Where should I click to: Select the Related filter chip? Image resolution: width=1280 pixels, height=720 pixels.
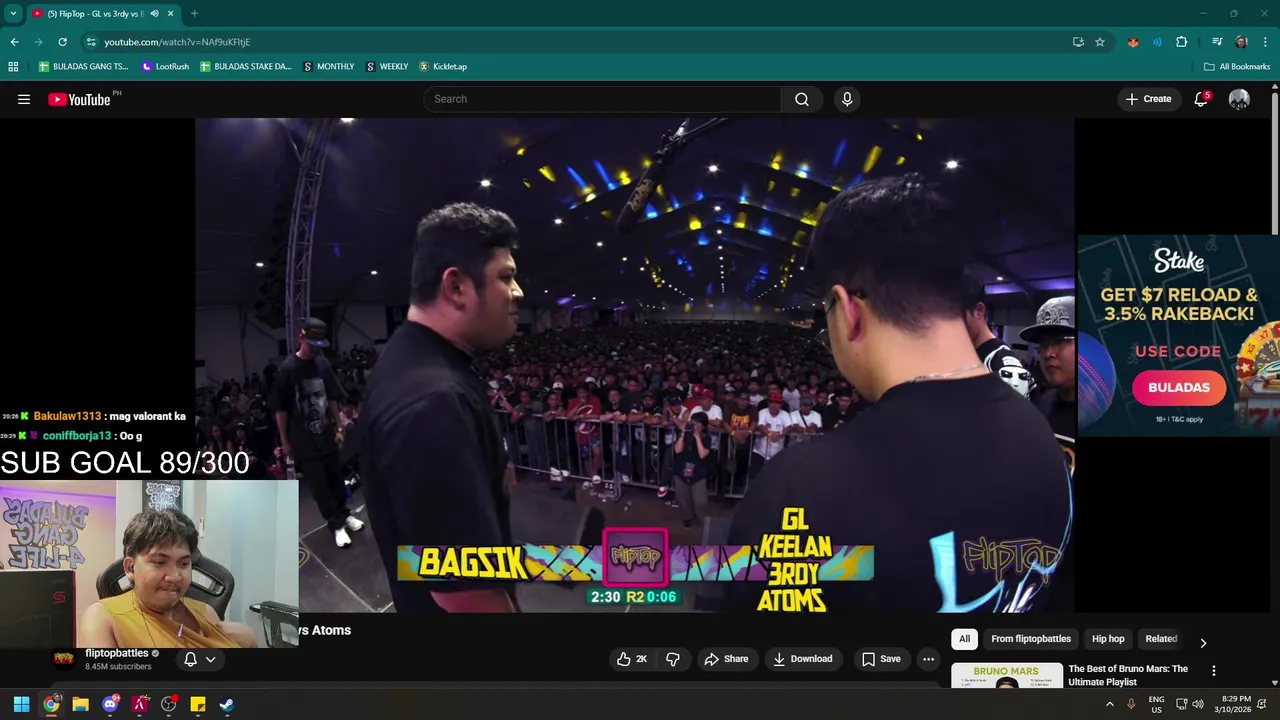tap(1161, 639)
